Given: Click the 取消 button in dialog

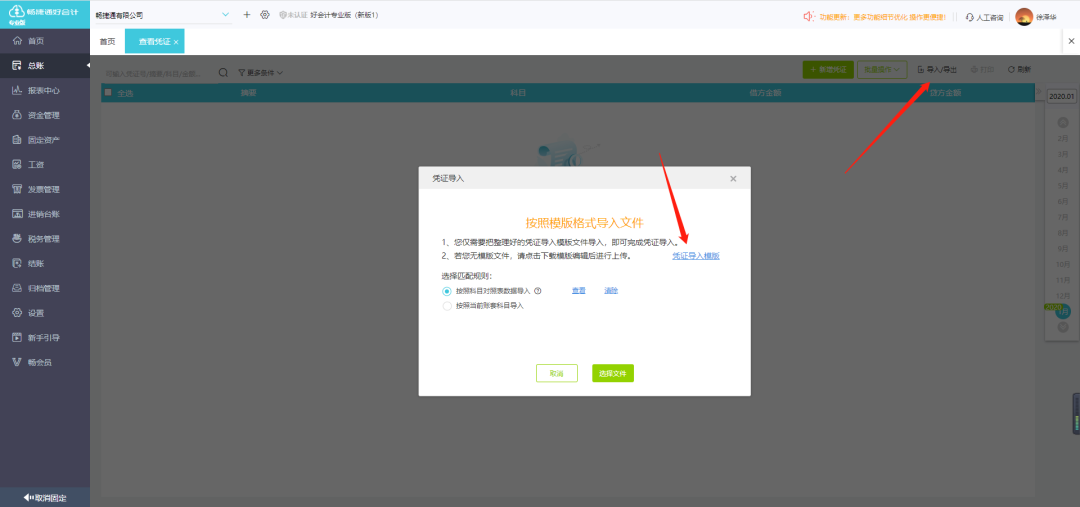Looking at the screenshot, I should pyautogui.click(x=557, y=373).
